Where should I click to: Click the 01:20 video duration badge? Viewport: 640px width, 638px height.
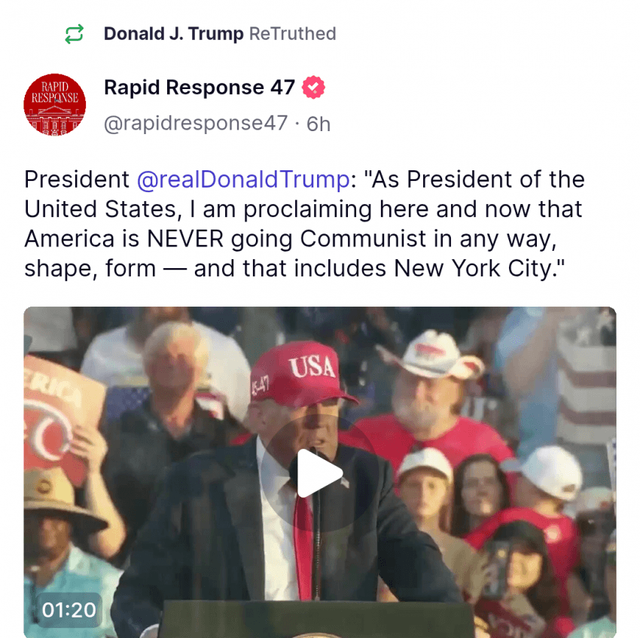(69, 609)
